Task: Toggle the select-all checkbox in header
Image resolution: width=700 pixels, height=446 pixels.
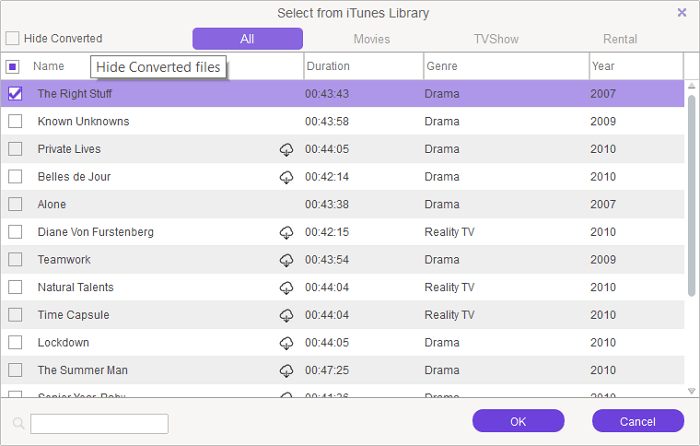Action: 13,67
